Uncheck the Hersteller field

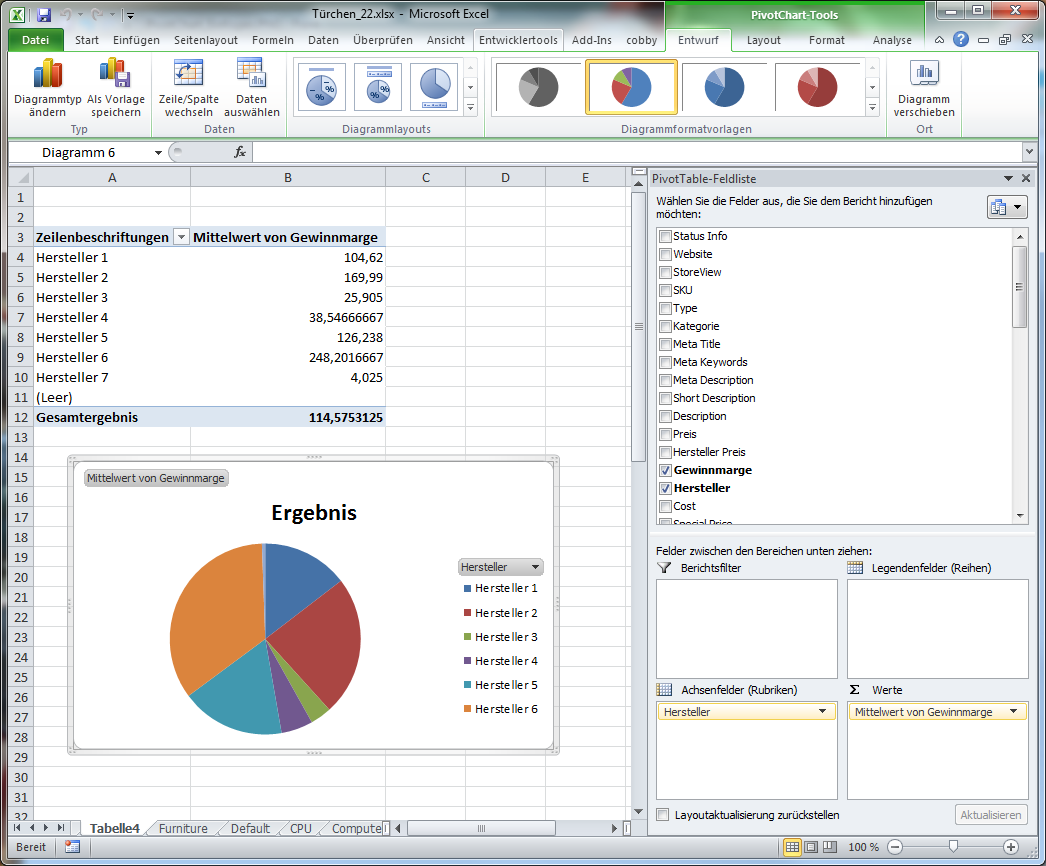tap(665, 488)
